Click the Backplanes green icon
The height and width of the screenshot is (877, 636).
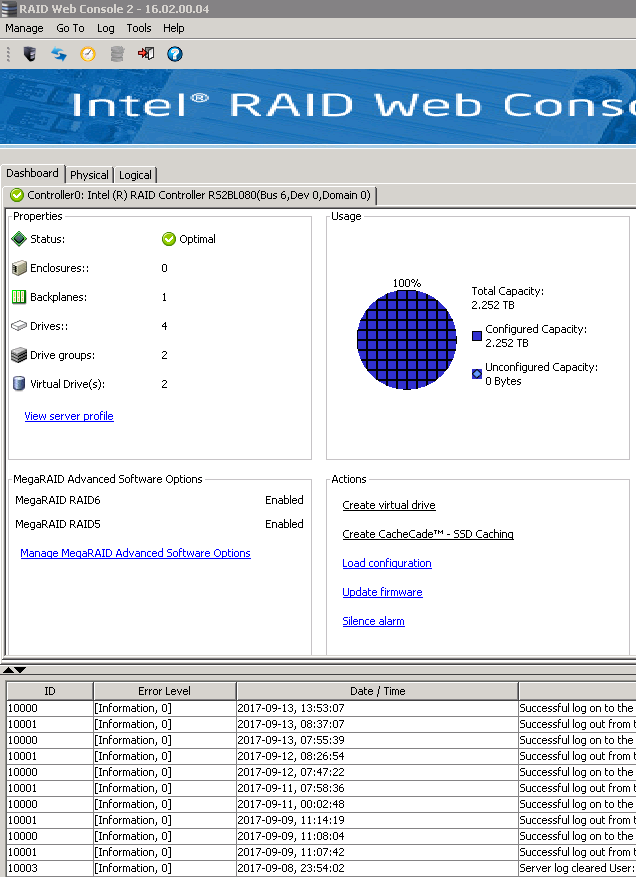coord(19,297)
